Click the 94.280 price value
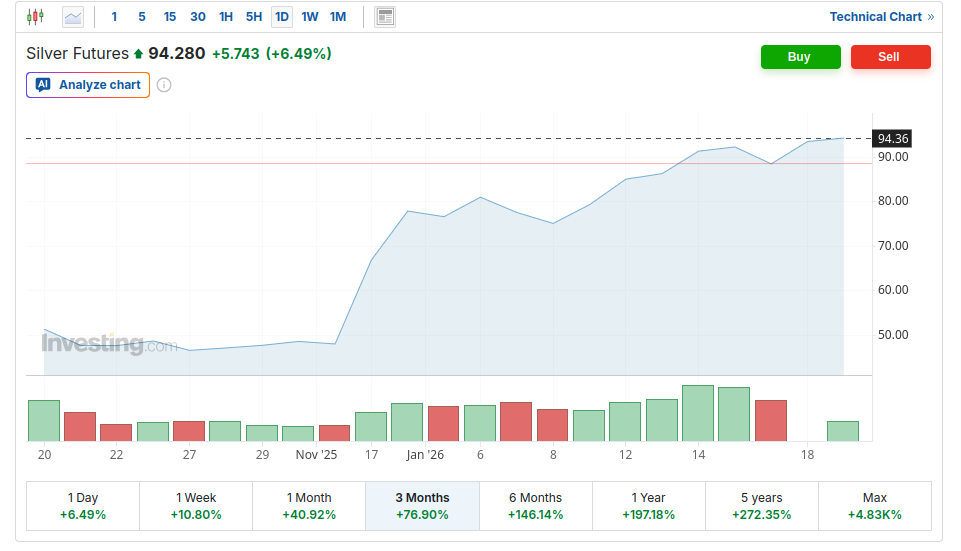This screenshot has width=961, height=551. pos(177,54)
